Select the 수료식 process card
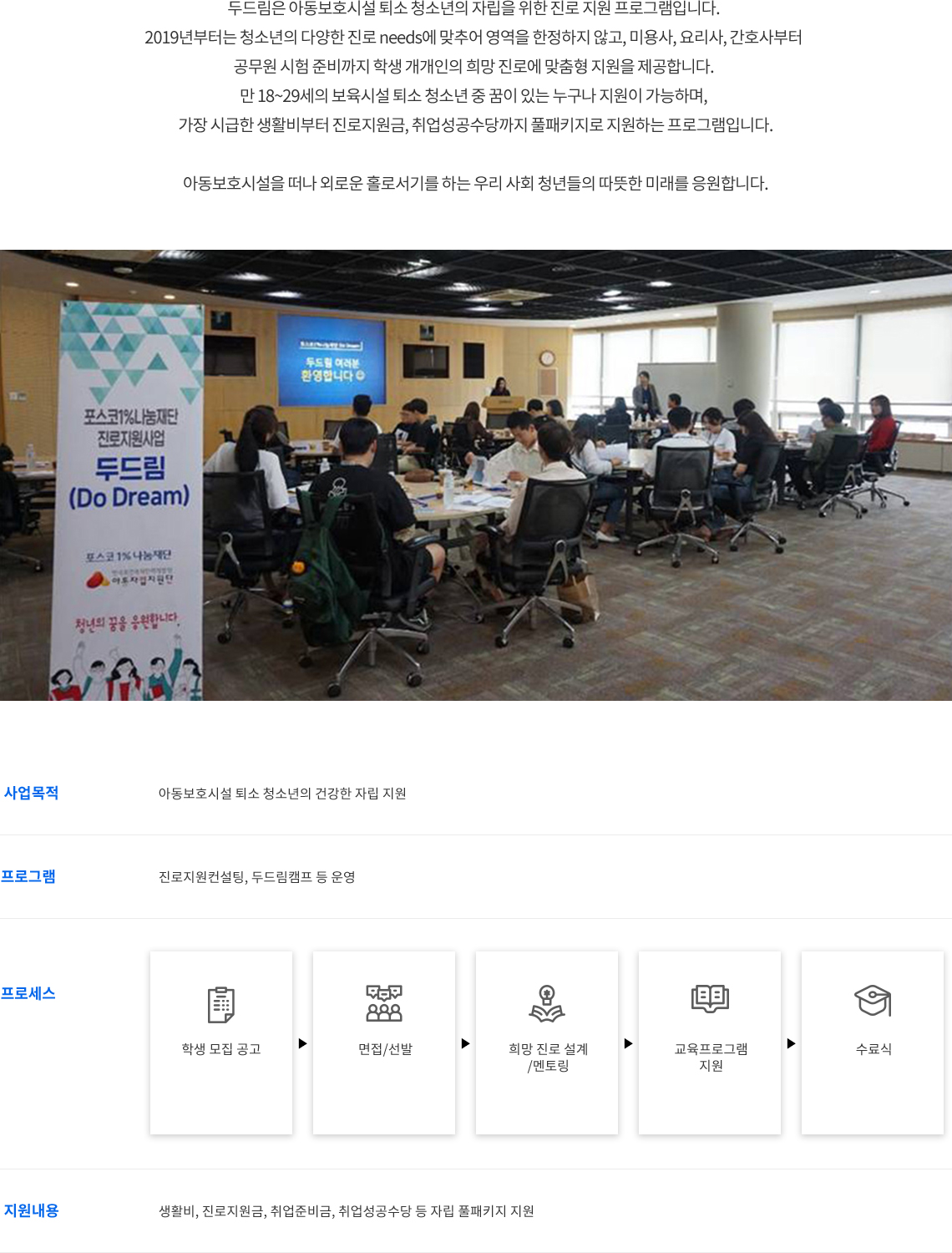 [x=873, y=1042]
